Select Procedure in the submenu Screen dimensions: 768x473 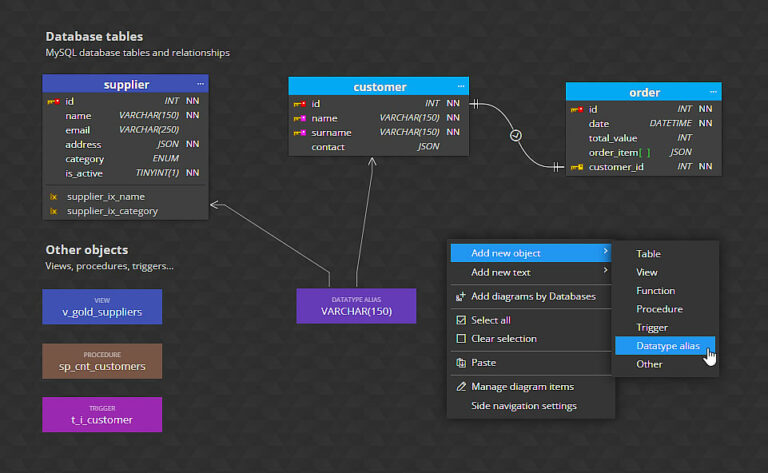tap(665, 309)
